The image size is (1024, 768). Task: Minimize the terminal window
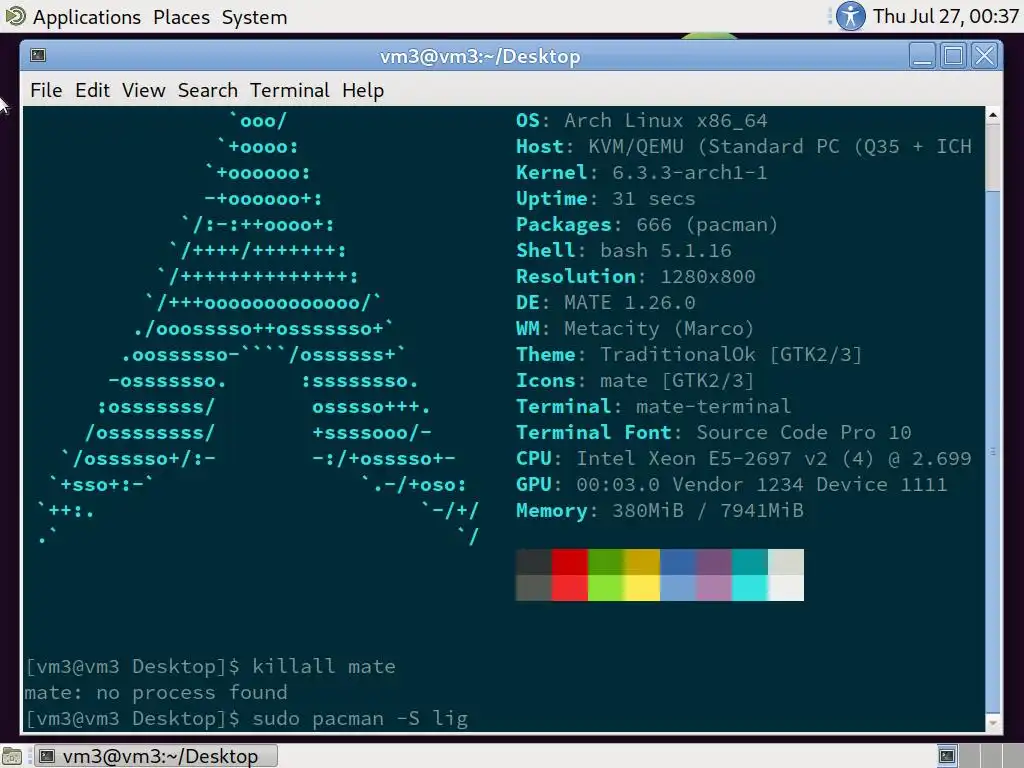coord(922,56)
